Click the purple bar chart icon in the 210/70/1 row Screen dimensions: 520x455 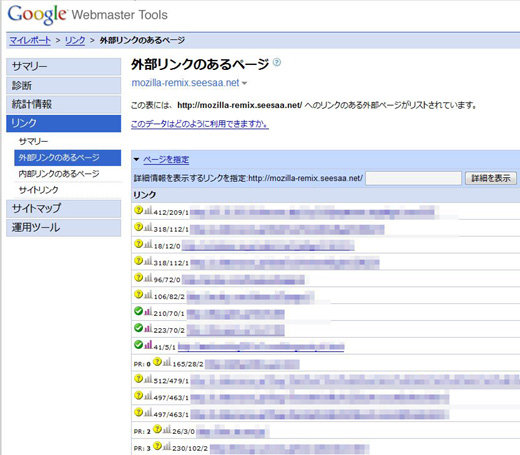[x=148, y=311]
